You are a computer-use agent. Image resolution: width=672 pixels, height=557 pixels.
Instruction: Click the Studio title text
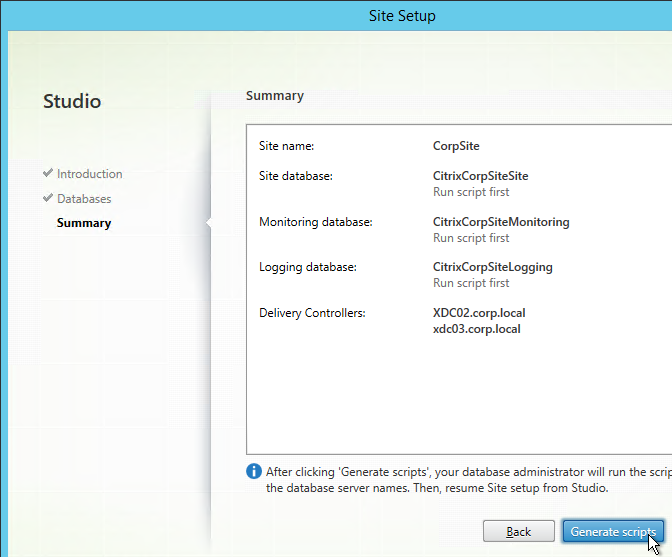coord(72,102)
